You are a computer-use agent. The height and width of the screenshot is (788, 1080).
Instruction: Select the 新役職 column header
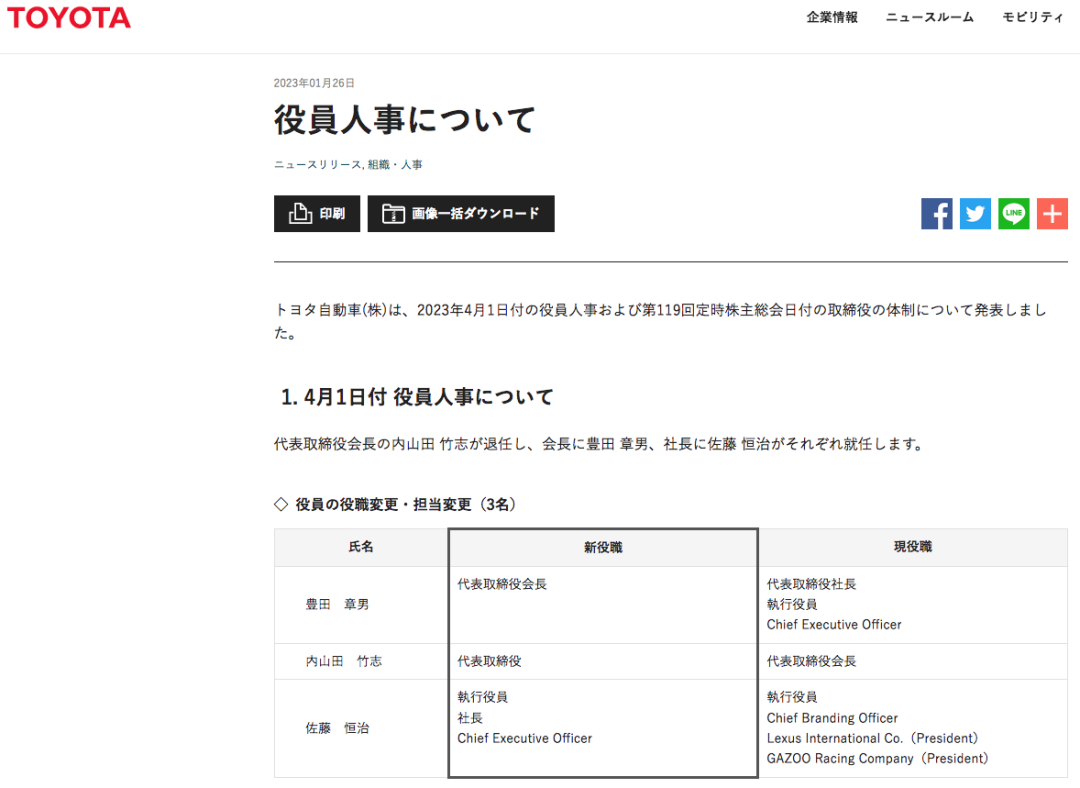click(x=603, y=547)
